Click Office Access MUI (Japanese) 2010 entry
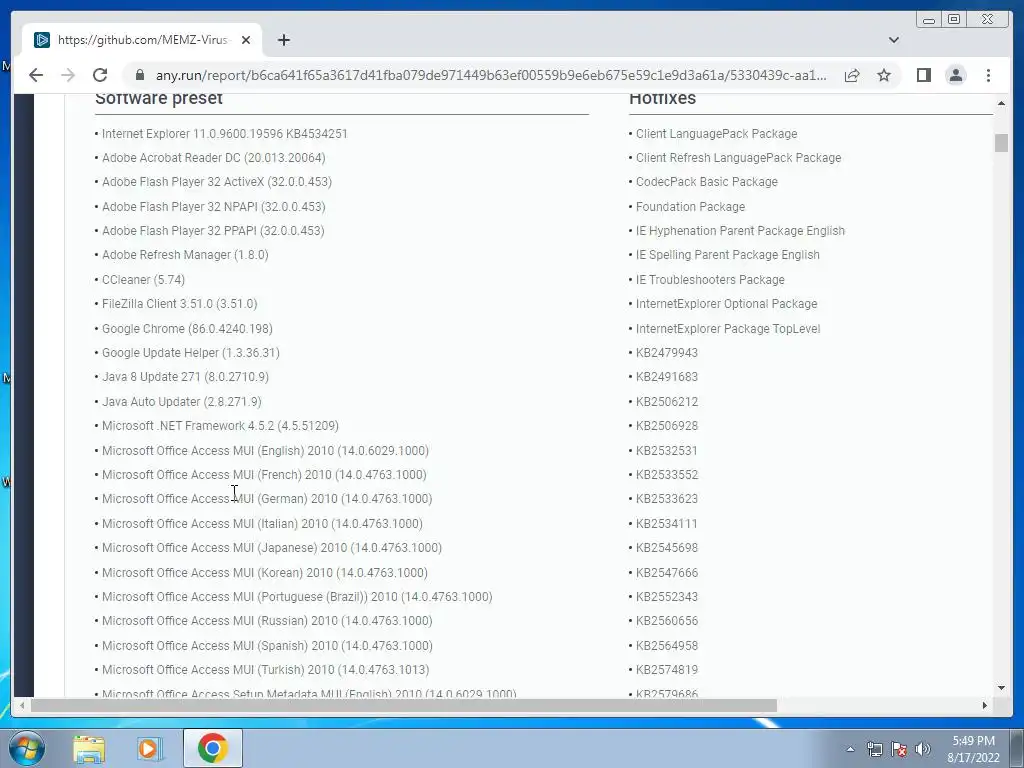This screenshot has width=1024, height=768. click(x=272, y=549)
